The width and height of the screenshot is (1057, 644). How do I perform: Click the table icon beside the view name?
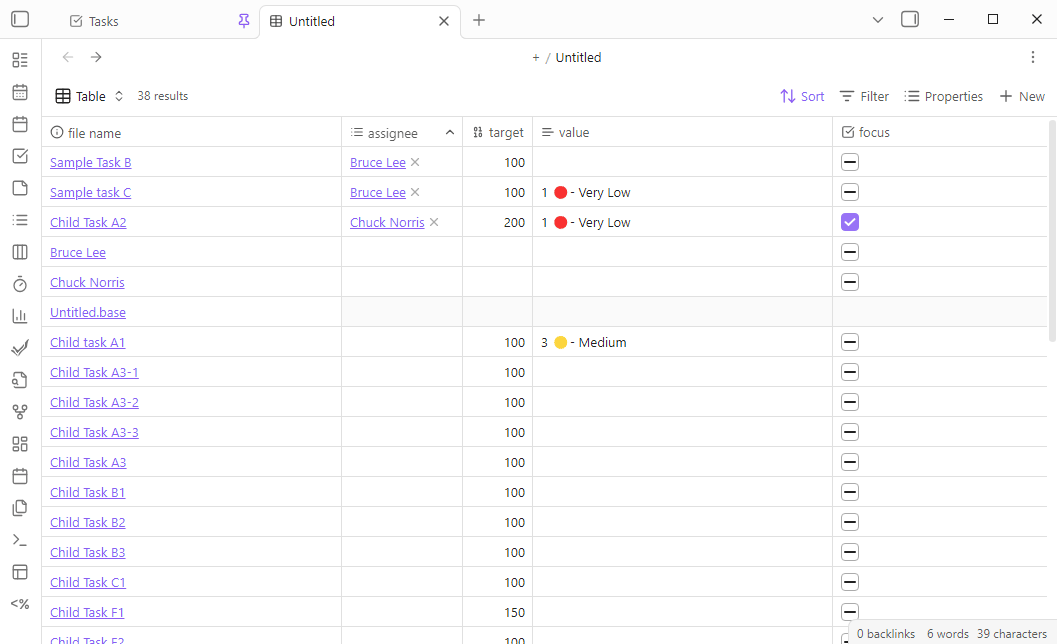click(62, 95)
